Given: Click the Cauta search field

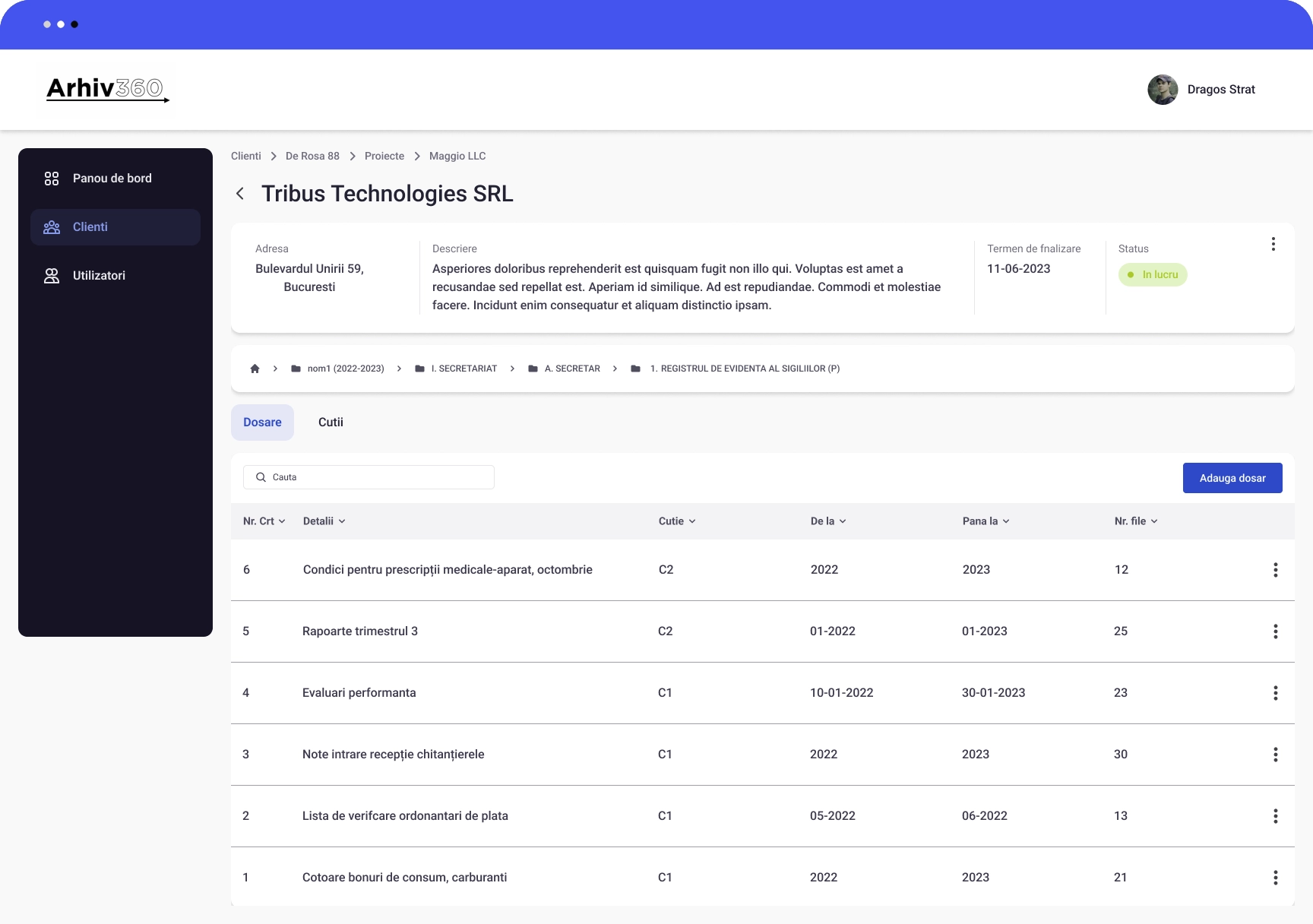Looking at the screenshot, I should click(x=369, y=477).
